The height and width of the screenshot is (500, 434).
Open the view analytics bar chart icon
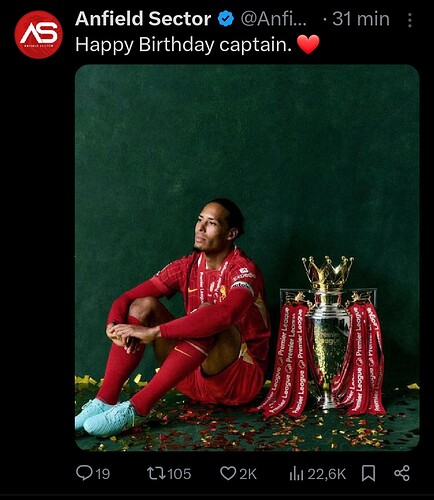coord(296,473)
